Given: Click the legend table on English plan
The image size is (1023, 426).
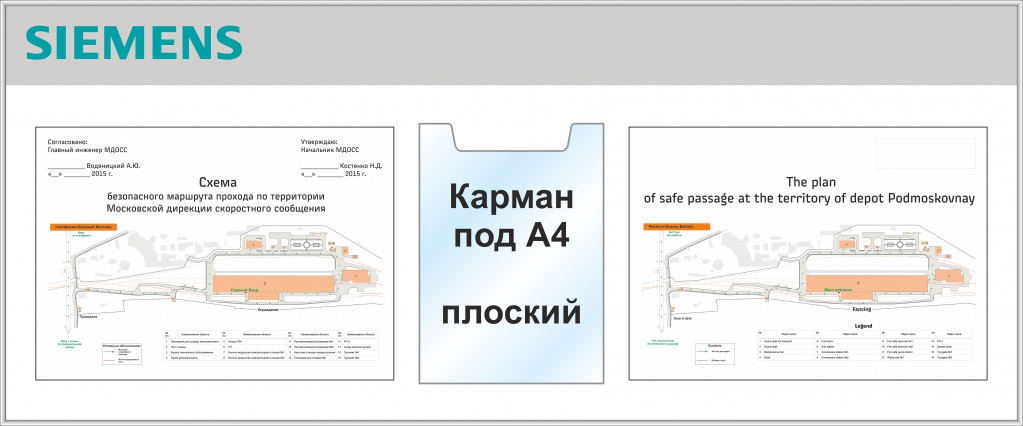Looking at the screenshot, I should (x=864, y=346).
